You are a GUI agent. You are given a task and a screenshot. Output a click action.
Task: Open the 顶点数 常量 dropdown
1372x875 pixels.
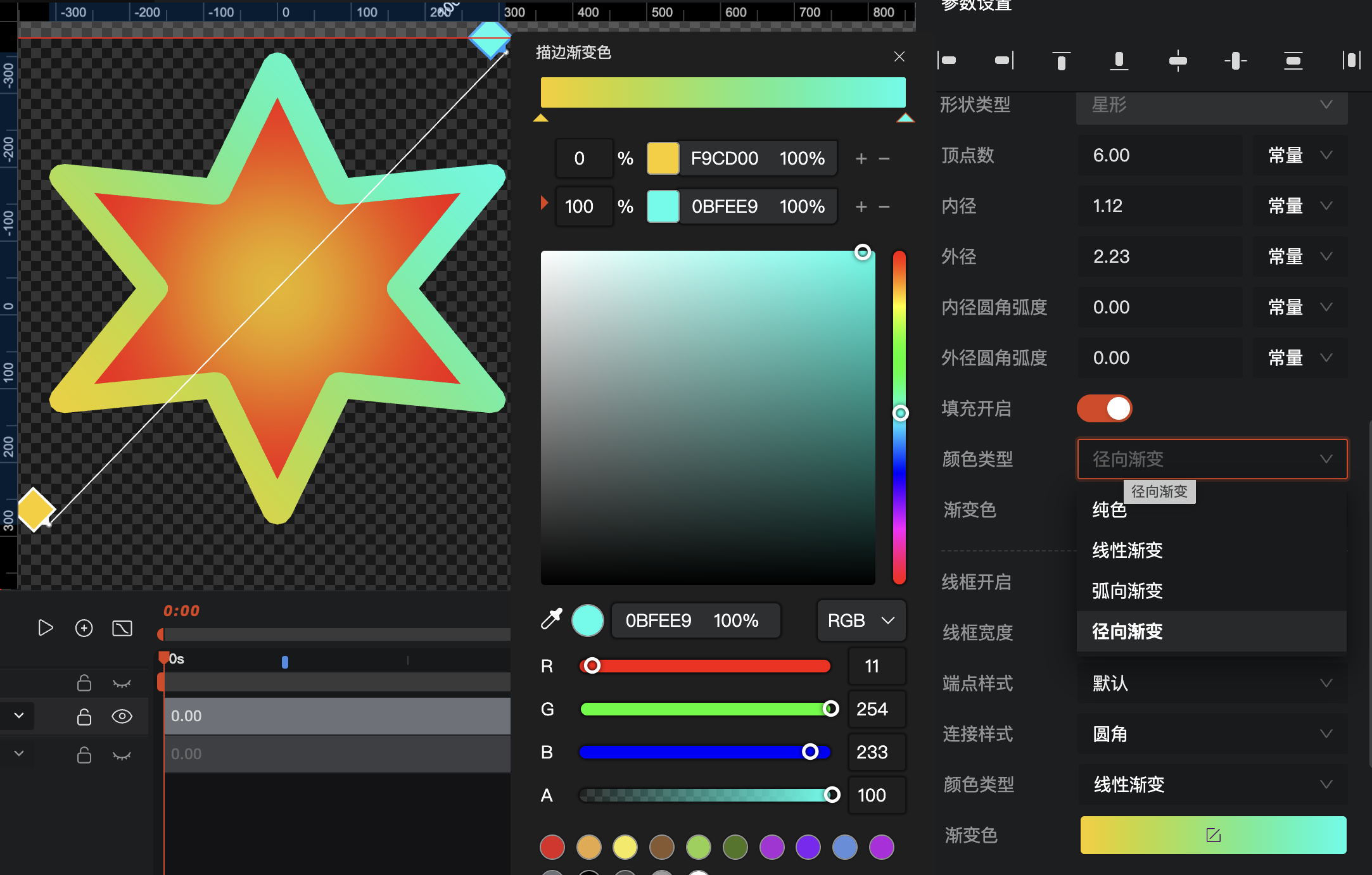coord(1299,155)
